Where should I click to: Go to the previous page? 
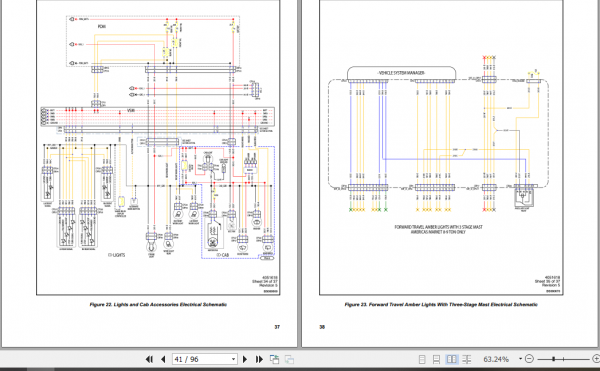point(163,359)
